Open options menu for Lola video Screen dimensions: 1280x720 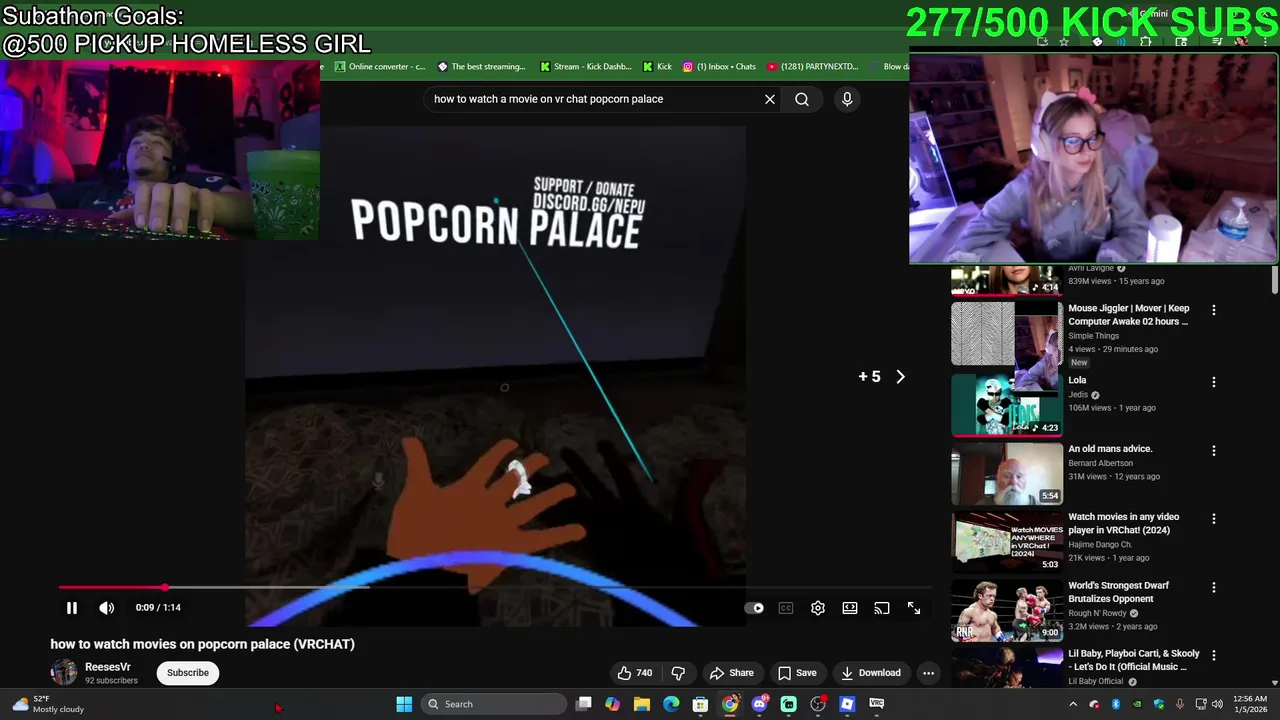point(1214,382)
